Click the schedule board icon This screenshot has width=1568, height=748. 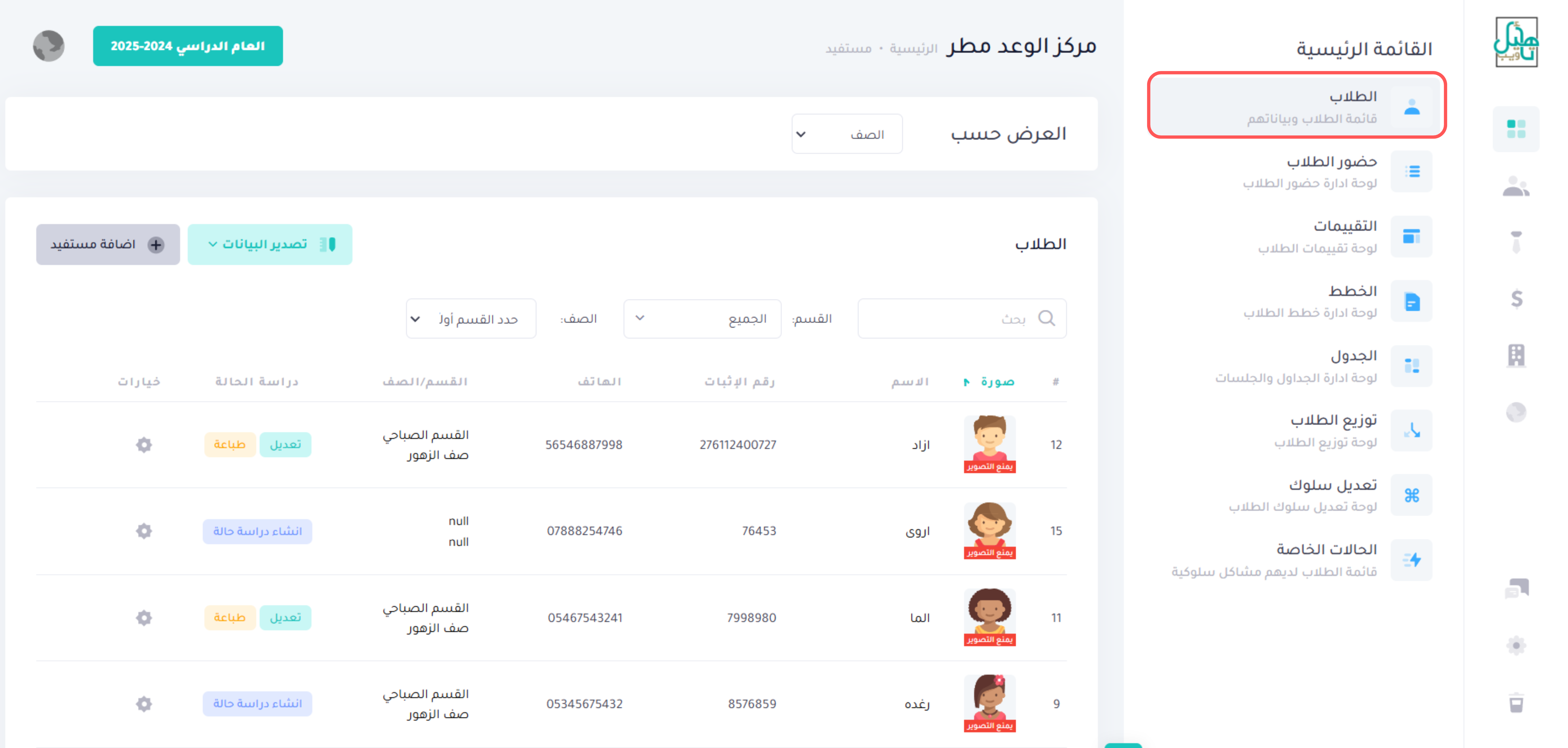1412,366
